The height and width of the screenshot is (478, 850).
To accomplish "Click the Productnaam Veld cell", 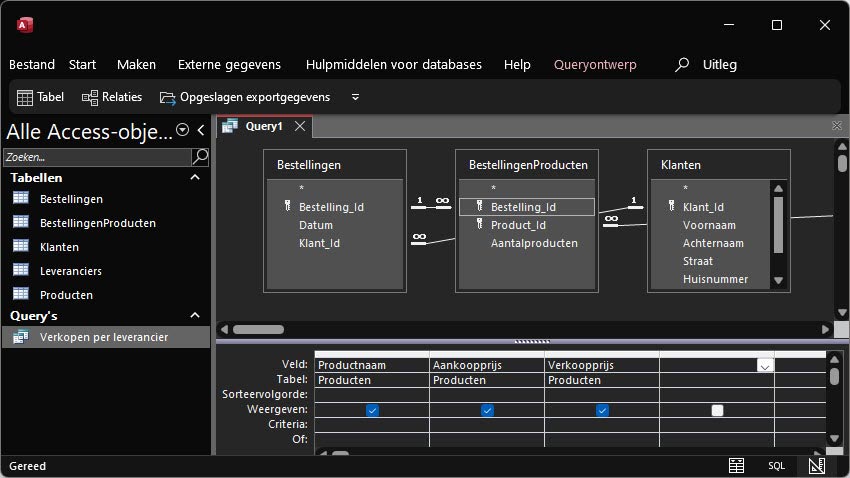I will point(372,365).
